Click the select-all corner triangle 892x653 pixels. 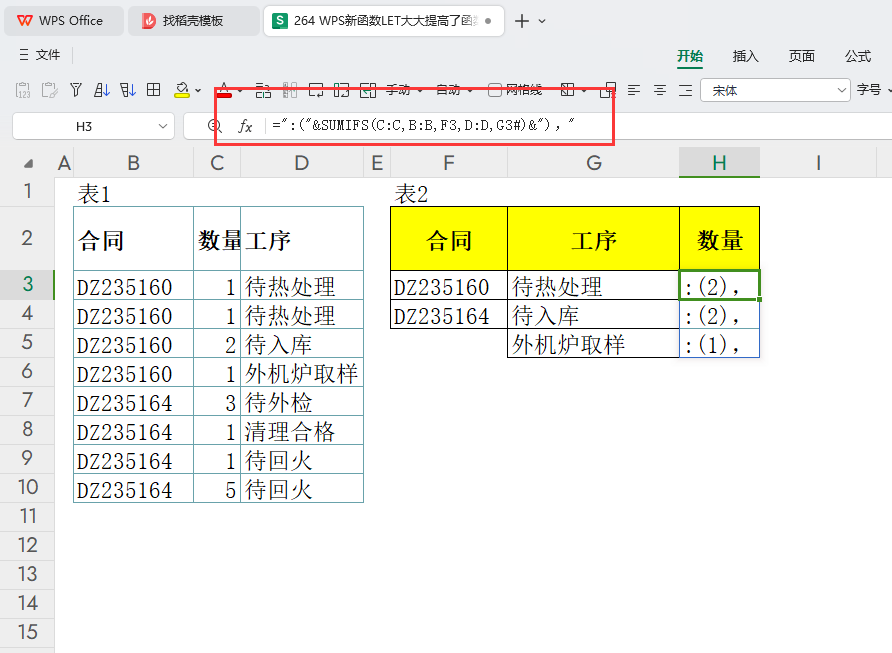click(28, 164)
